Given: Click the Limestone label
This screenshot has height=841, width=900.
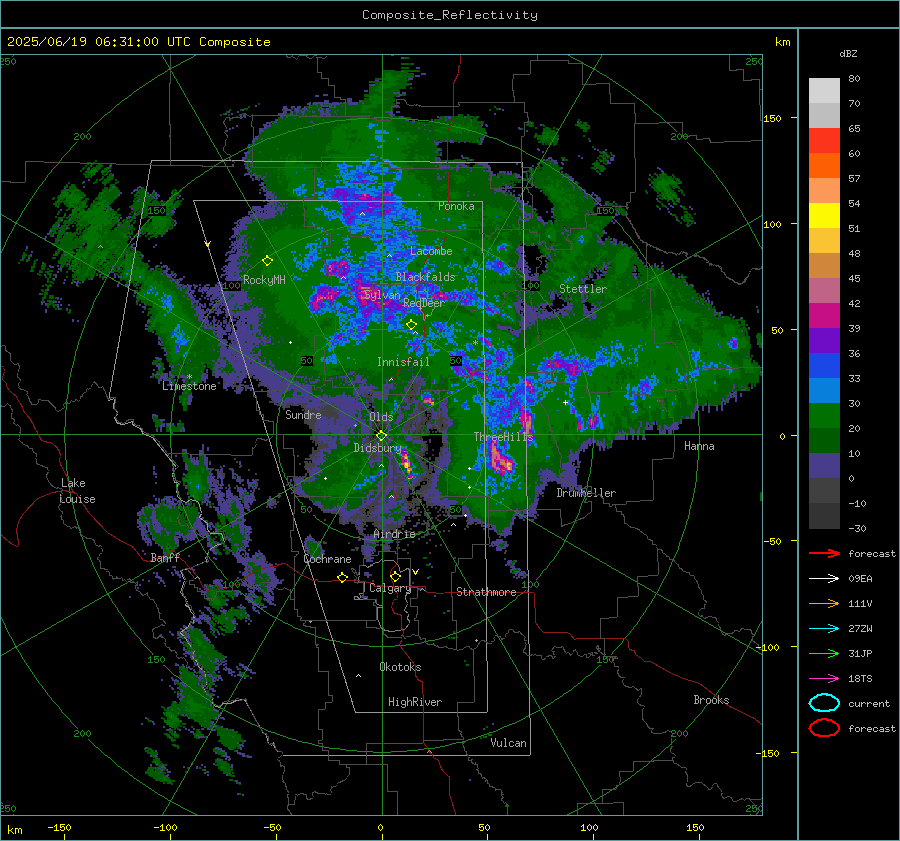Looking at the screenshot, I should (x=189, y=386).
